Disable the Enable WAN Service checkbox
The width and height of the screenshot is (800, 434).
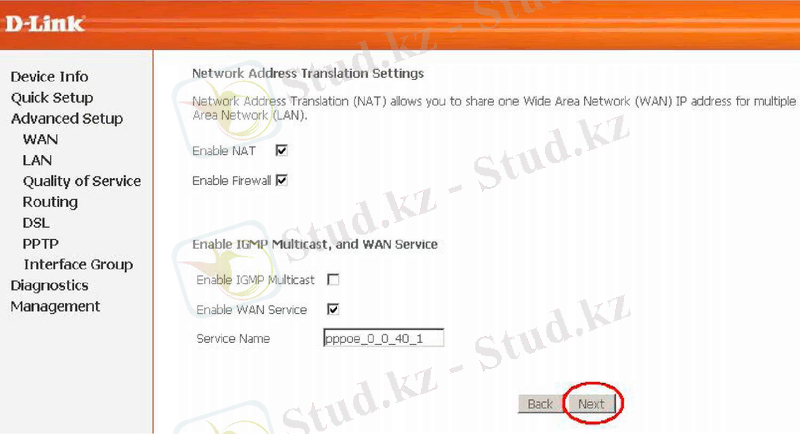pos(333,309)
